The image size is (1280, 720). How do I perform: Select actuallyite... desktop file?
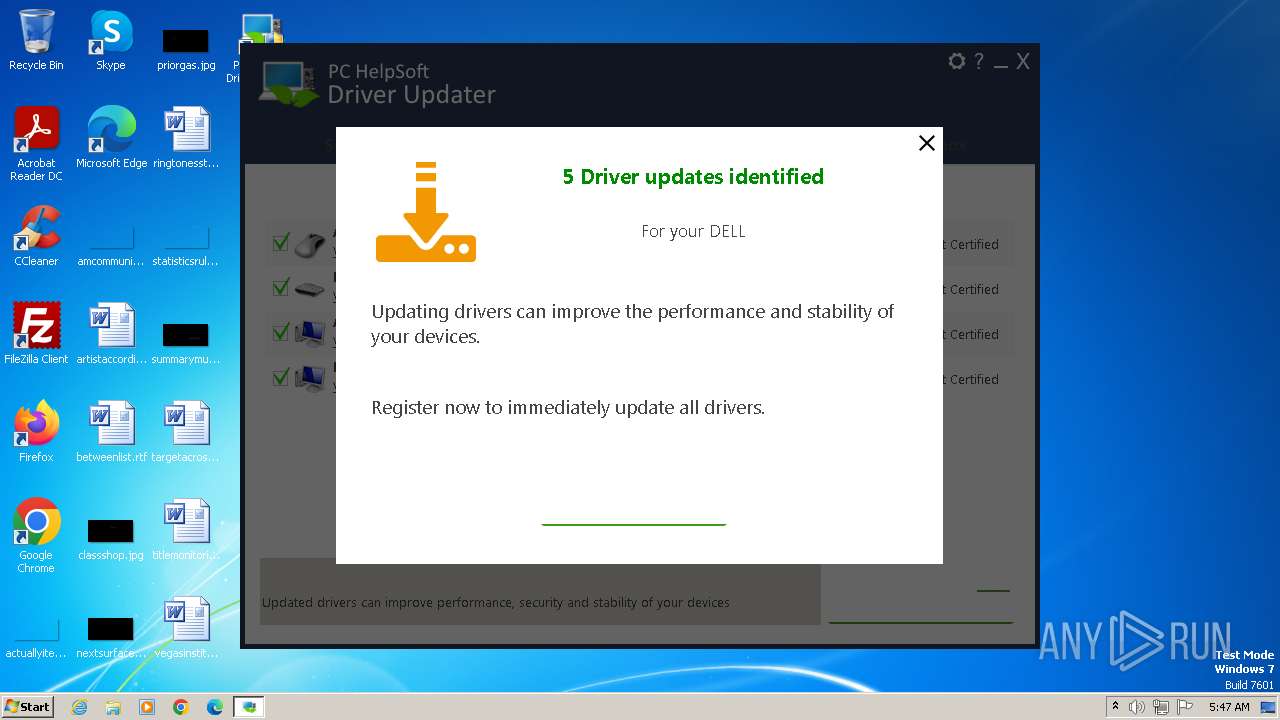(x=36, y=638)
